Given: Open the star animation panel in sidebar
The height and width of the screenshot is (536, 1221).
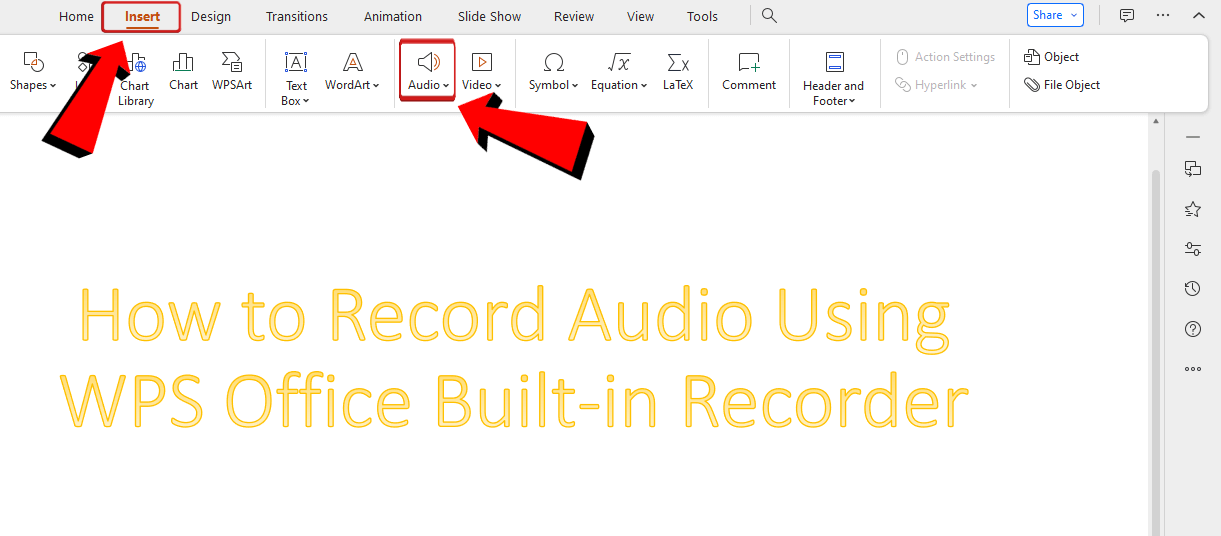Looking at the screenshot, I should click(x=1192, y=209).
